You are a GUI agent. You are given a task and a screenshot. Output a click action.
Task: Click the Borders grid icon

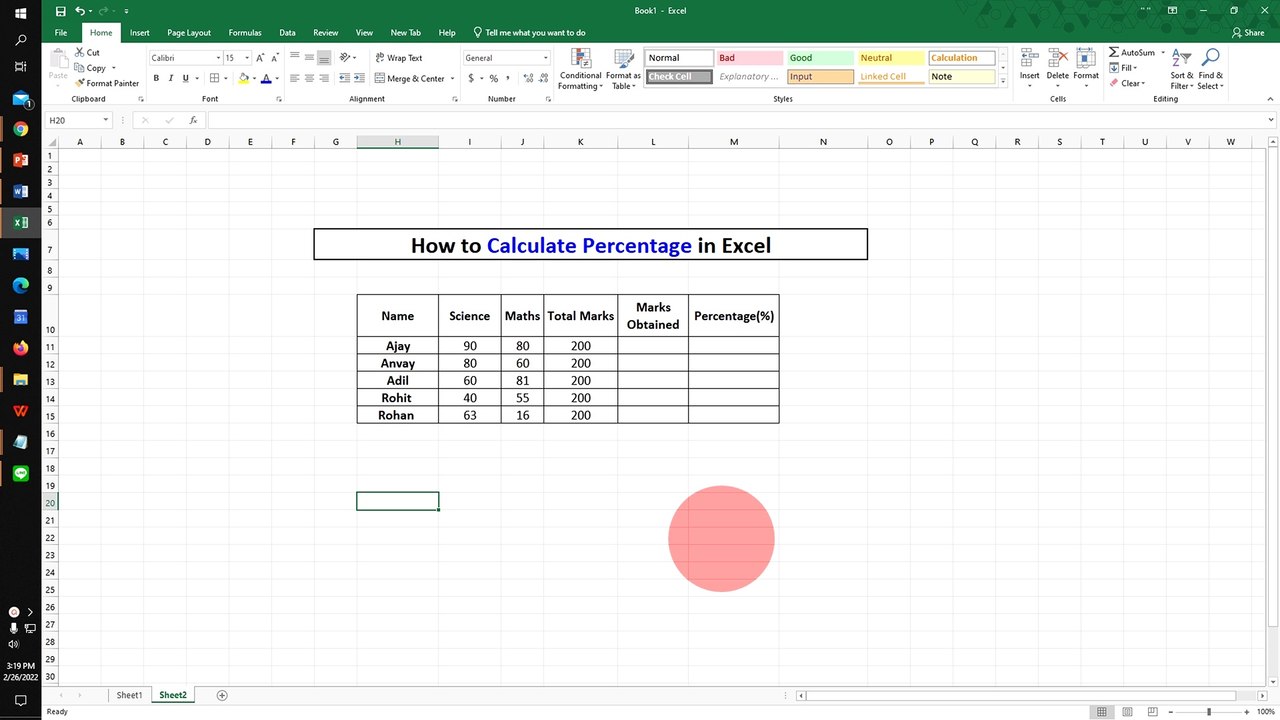click(x=214, y=79)
